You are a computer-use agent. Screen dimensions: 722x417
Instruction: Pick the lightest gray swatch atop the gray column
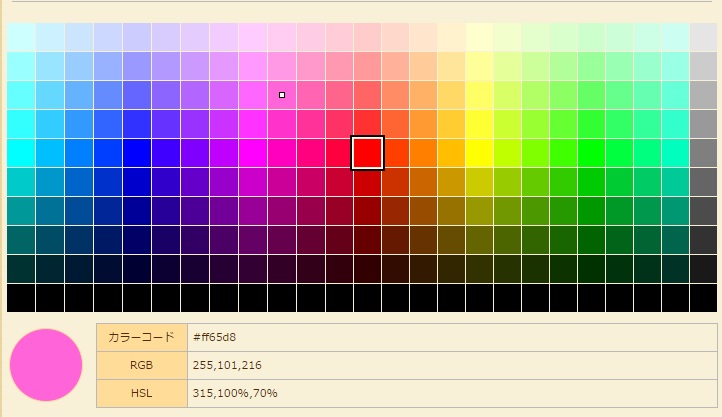coord(704,37)
